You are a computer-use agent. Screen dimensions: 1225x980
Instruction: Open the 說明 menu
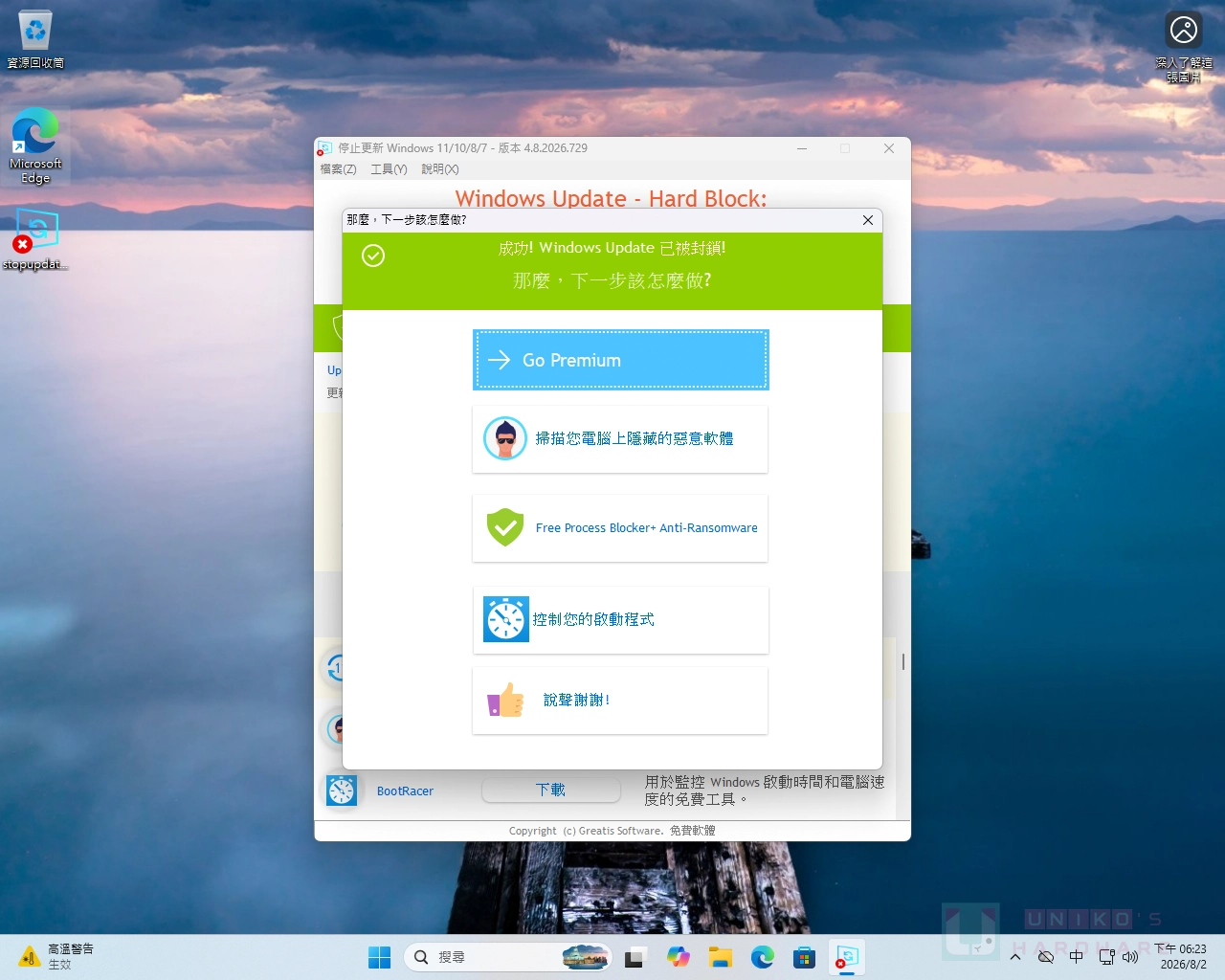tap(440, 169)
